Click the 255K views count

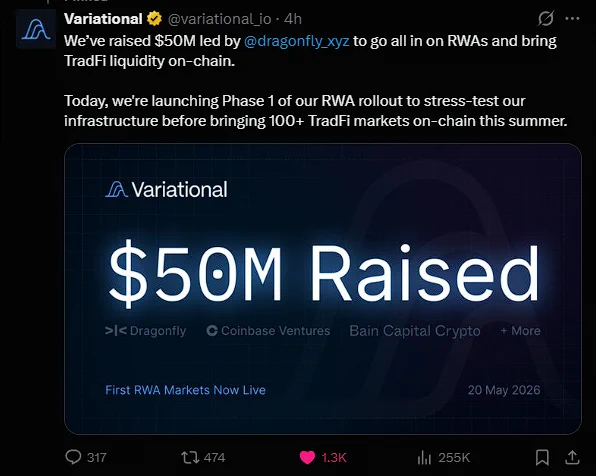tap(454, 457)
